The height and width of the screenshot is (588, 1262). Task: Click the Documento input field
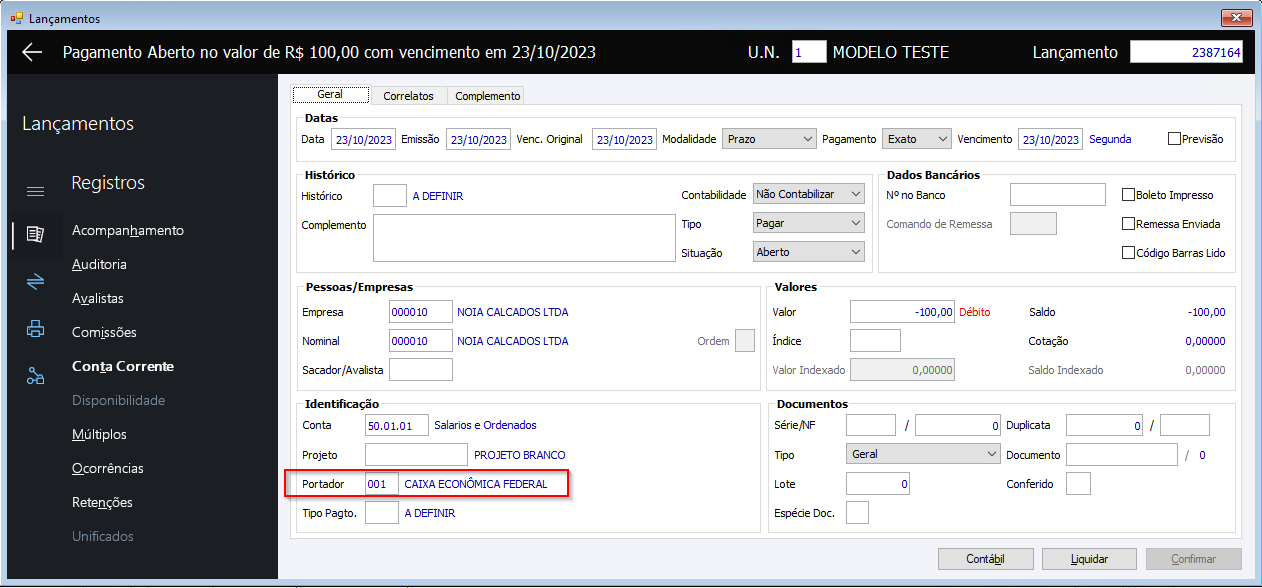tap(1122, 455)
